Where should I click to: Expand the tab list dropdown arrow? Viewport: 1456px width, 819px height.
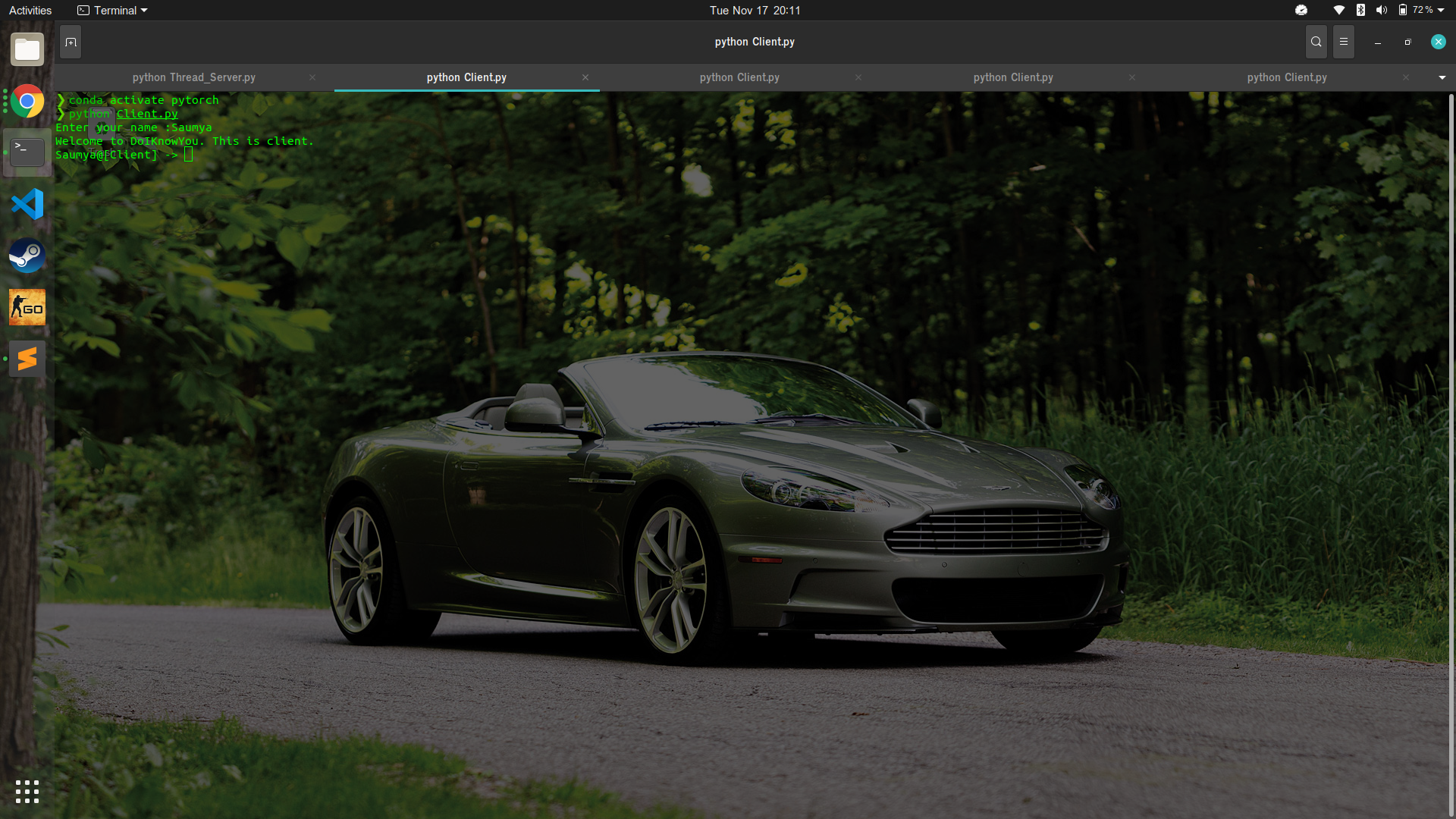click(x=1442, y=77)
